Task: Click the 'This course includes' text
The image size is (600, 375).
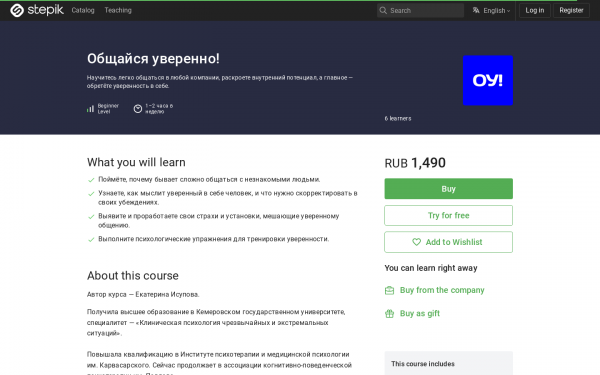Action: tap(423, 364)
